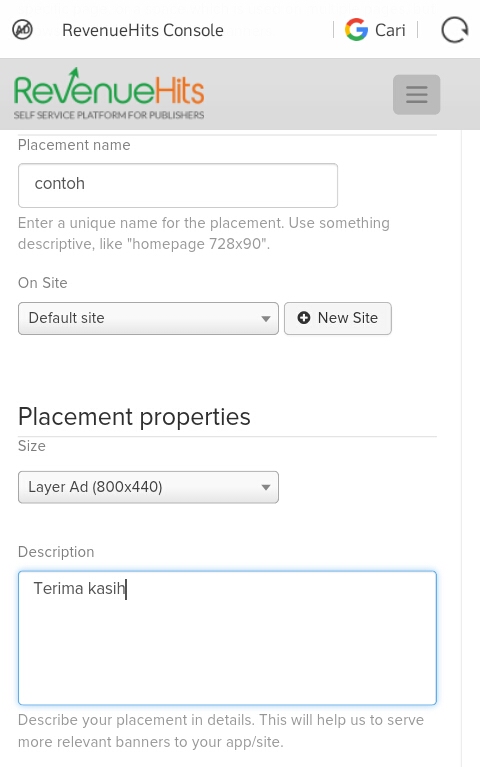Click the Description label
The image size is (480, 767).
[56, 552]
